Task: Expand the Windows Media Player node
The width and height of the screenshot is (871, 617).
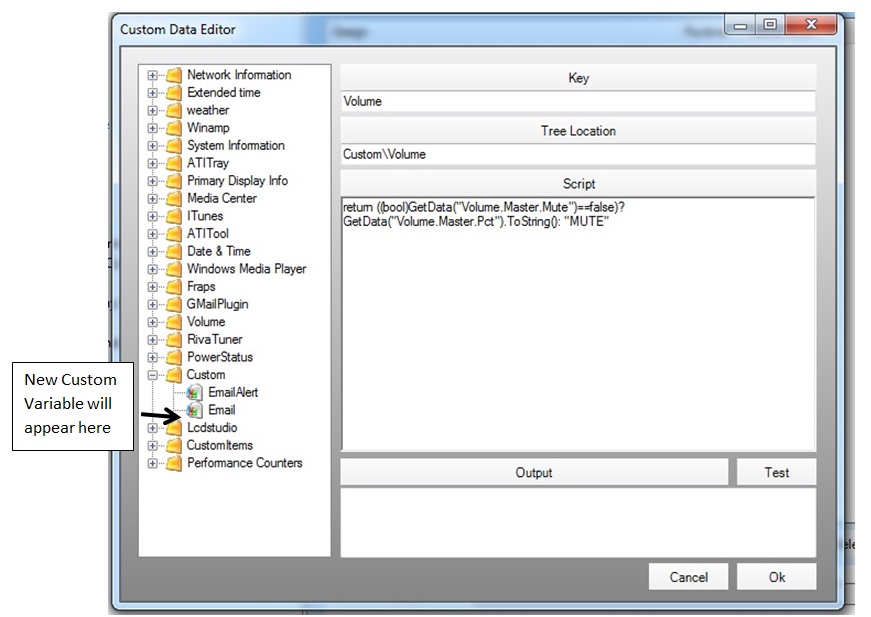Action: tap(152, 269)
